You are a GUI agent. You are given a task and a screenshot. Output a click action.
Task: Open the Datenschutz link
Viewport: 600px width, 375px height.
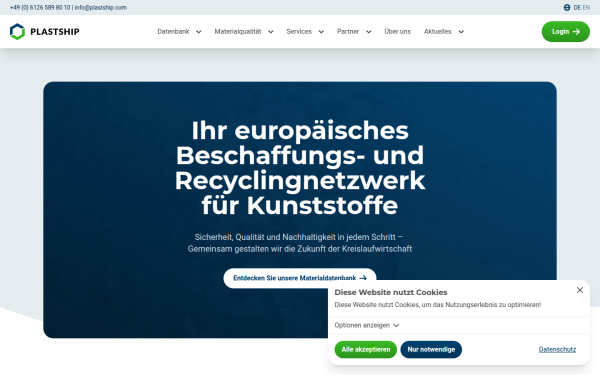557,349
